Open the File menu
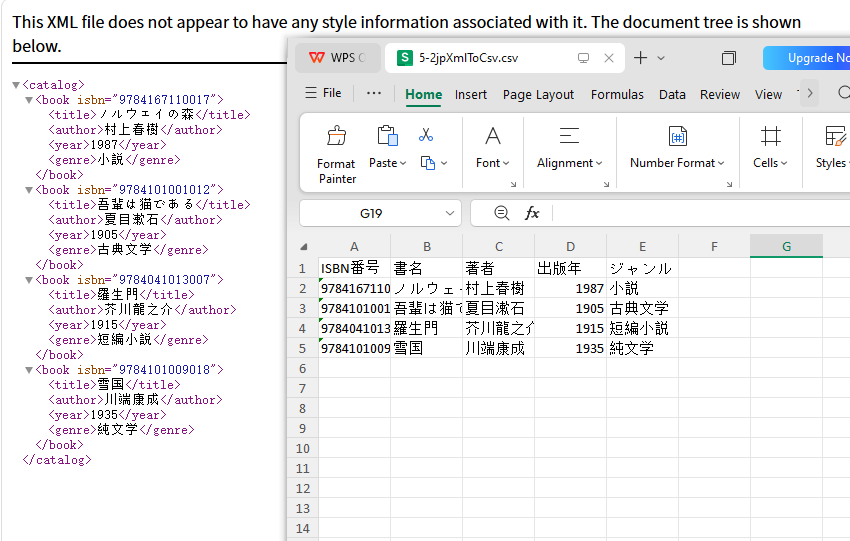Screen dimensions: 850x541 tap(324, 93)
